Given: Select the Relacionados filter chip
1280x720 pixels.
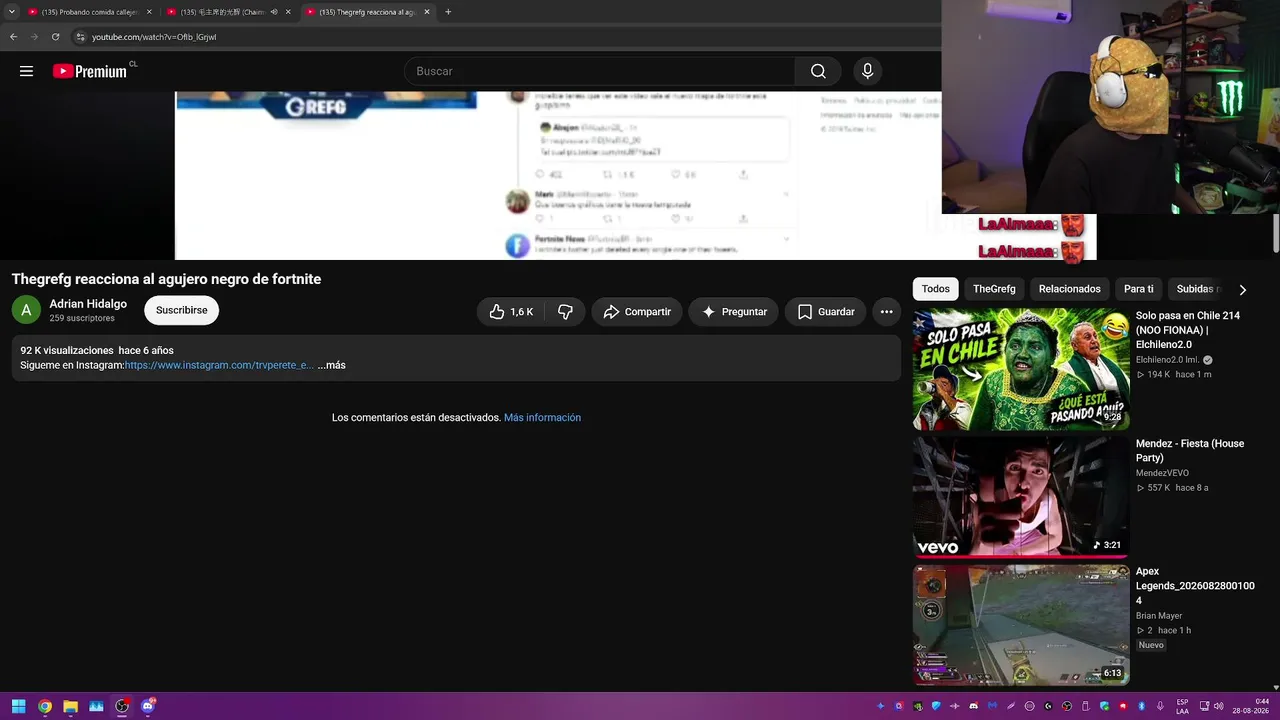Looking at the screenshot, I should (x=1069, y=289).
